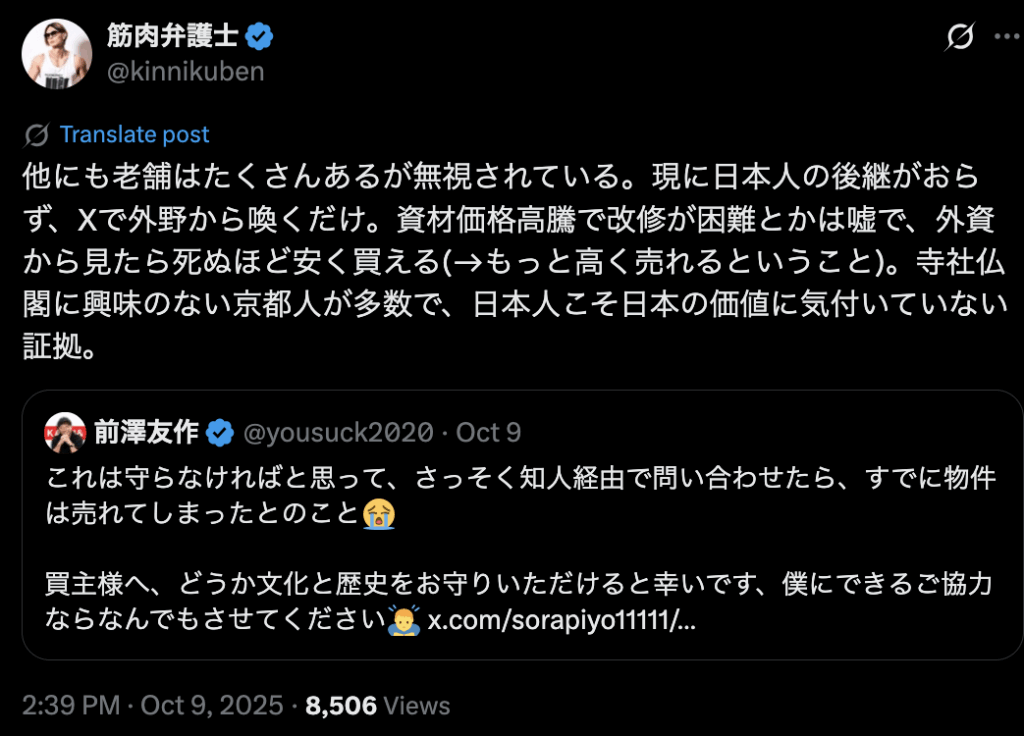Click 前澤友作's small avatar in quoted post

pyautogui.click(x=63, y=433)
